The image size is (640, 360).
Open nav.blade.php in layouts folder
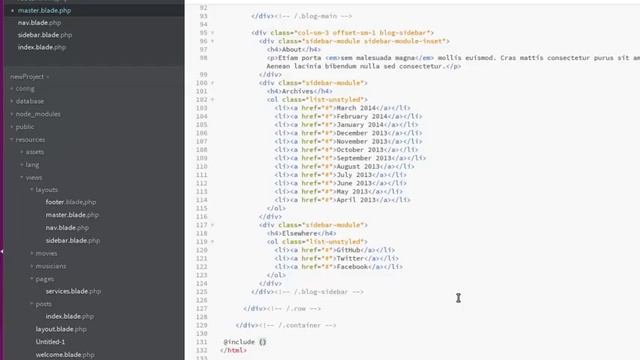[67, 228]
